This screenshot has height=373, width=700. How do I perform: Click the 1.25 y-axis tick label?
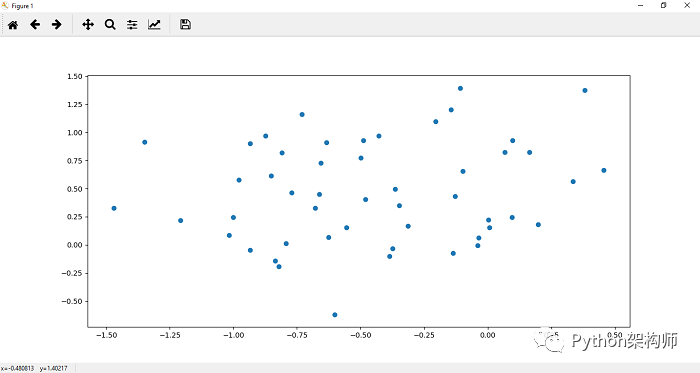(x=75, y=104)
